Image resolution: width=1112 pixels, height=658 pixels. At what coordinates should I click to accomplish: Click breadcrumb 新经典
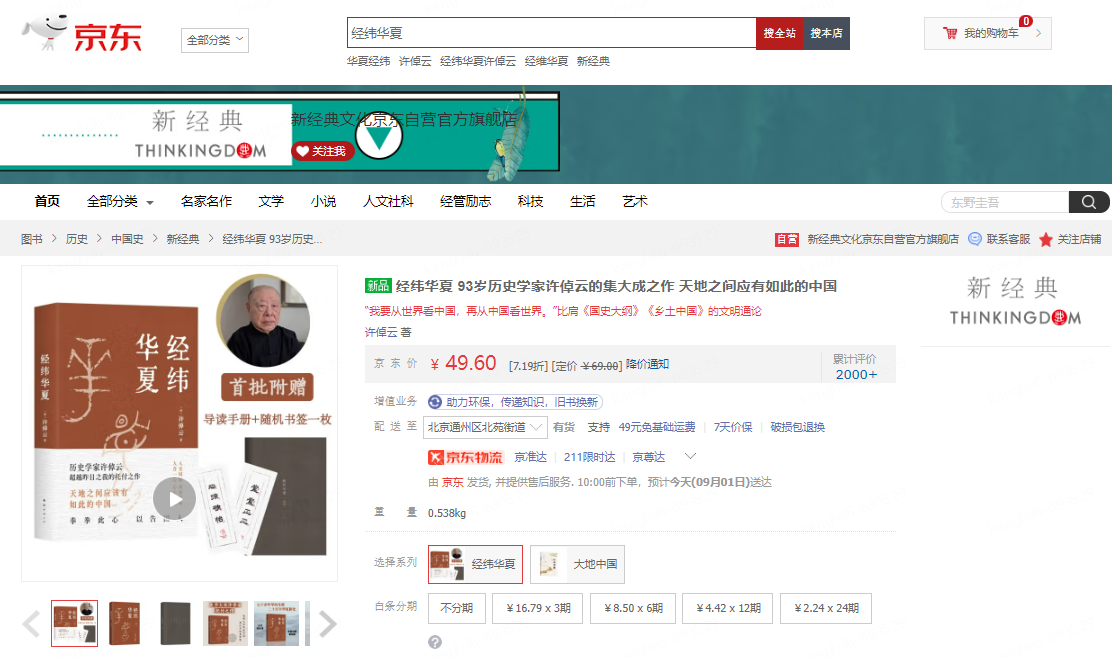[183, 239]
